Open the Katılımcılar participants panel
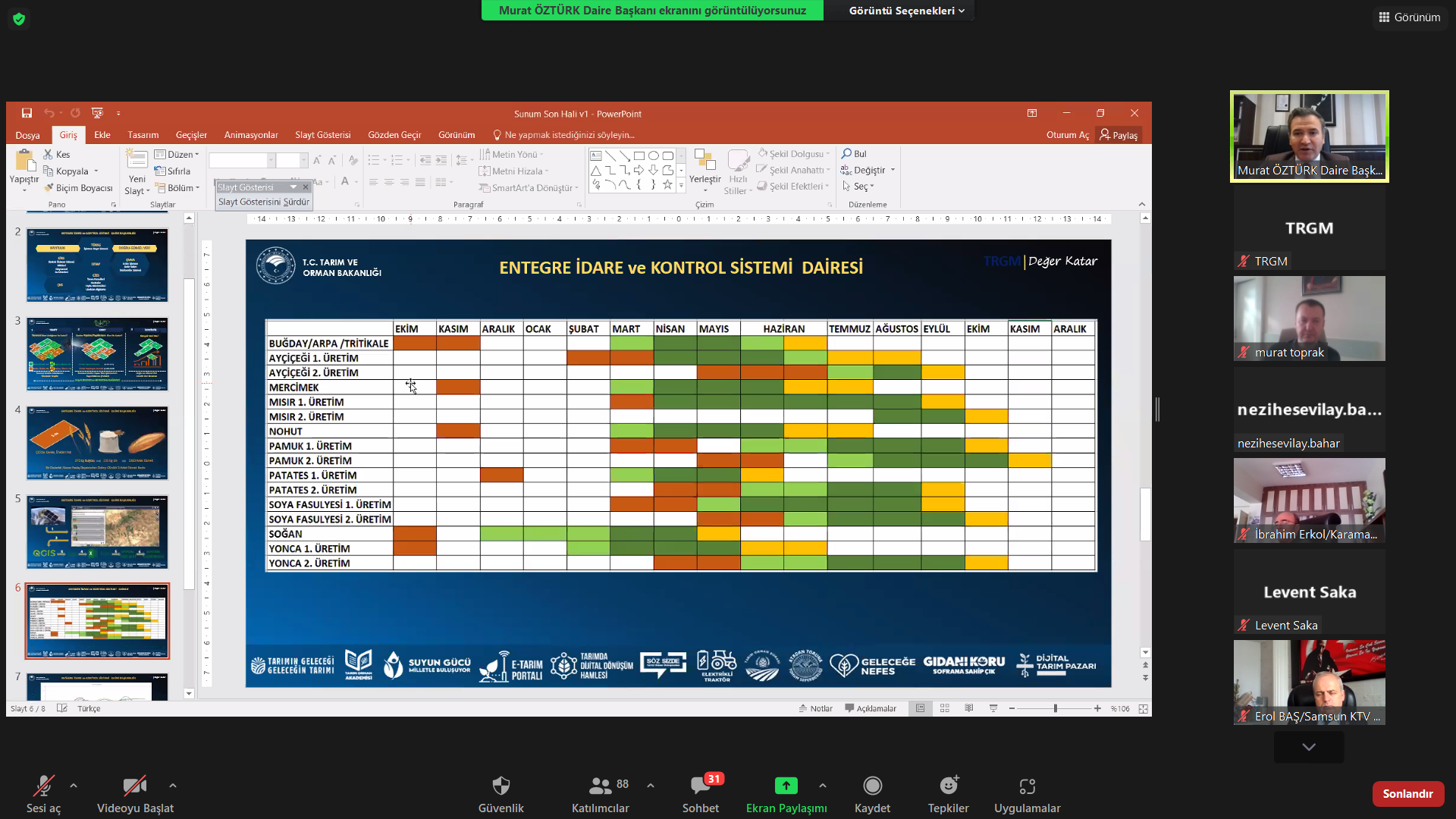This screenshot has width=1456, height=819. point(601,786)
